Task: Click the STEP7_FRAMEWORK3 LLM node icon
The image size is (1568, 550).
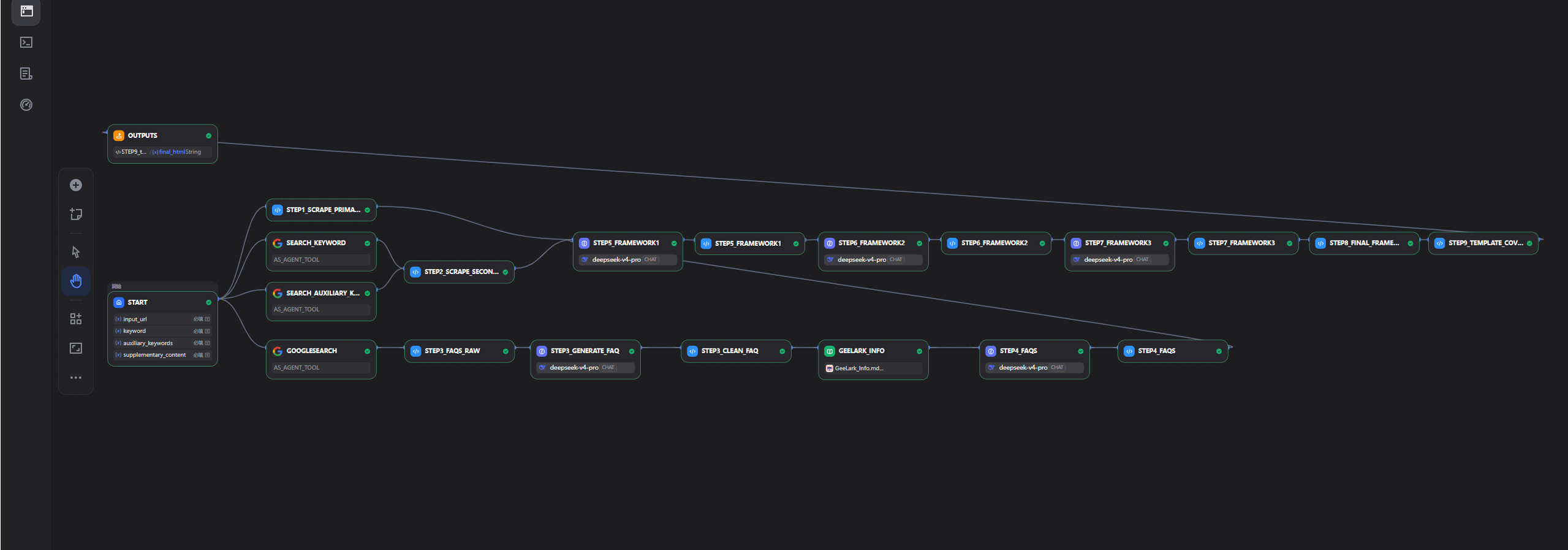Action: 1076,243
